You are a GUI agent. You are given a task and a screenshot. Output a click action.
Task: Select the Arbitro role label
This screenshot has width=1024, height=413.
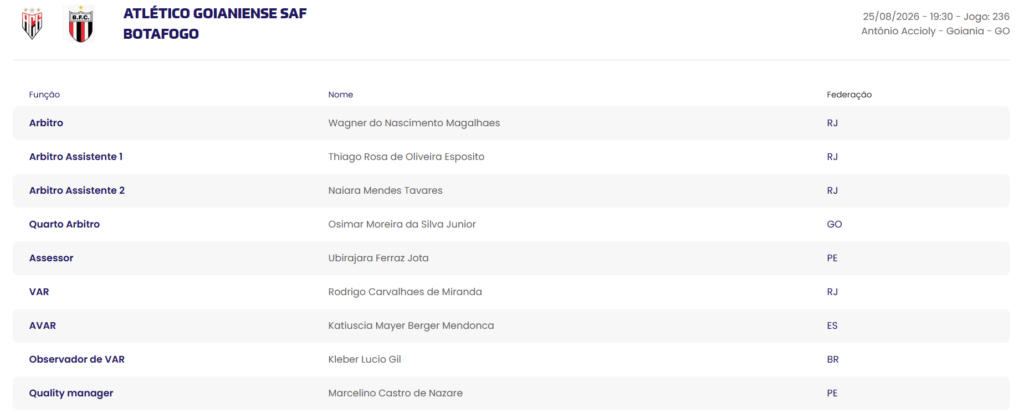(x=46, y=123)
